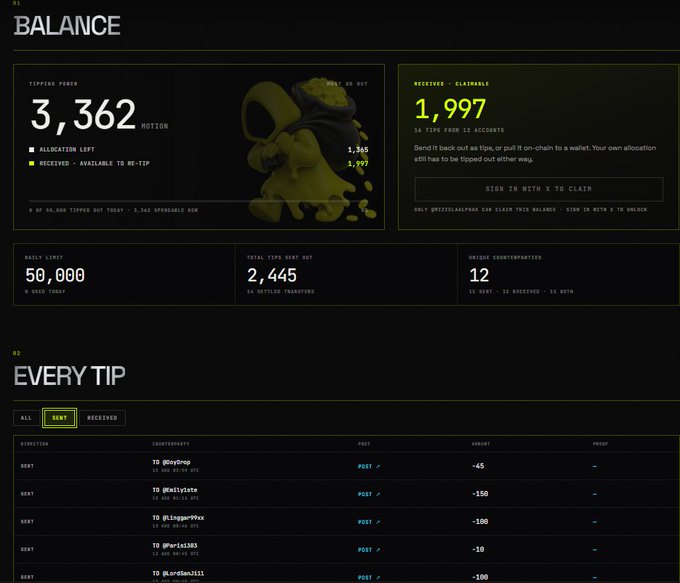This screenshot has height=583, width=680.
Task: Click the PROOF column header
Action: 600,444
